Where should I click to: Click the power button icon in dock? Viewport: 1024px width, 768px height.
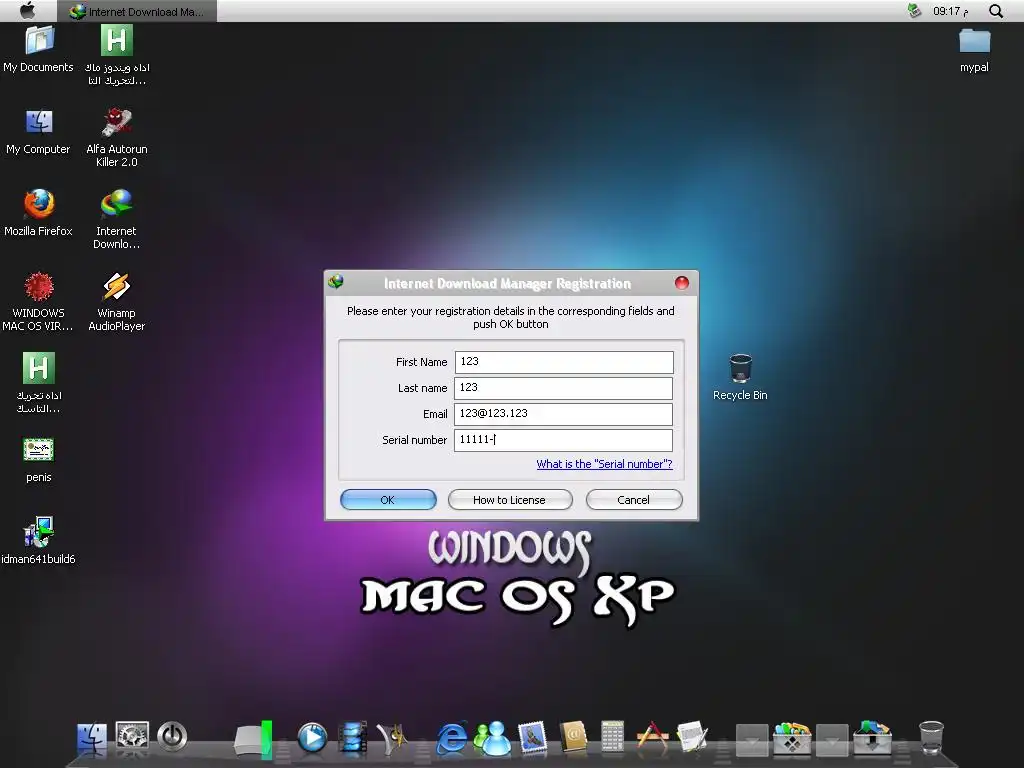[x=172, y=737]
